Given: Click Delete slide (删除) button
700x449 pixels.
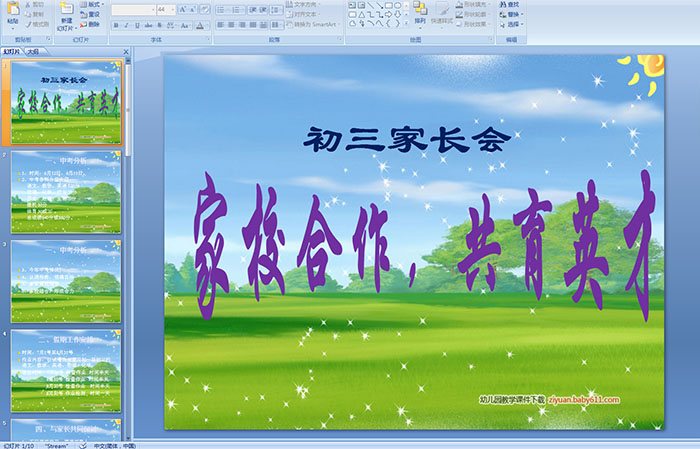Looking at the screenshot, I should 90,24.
